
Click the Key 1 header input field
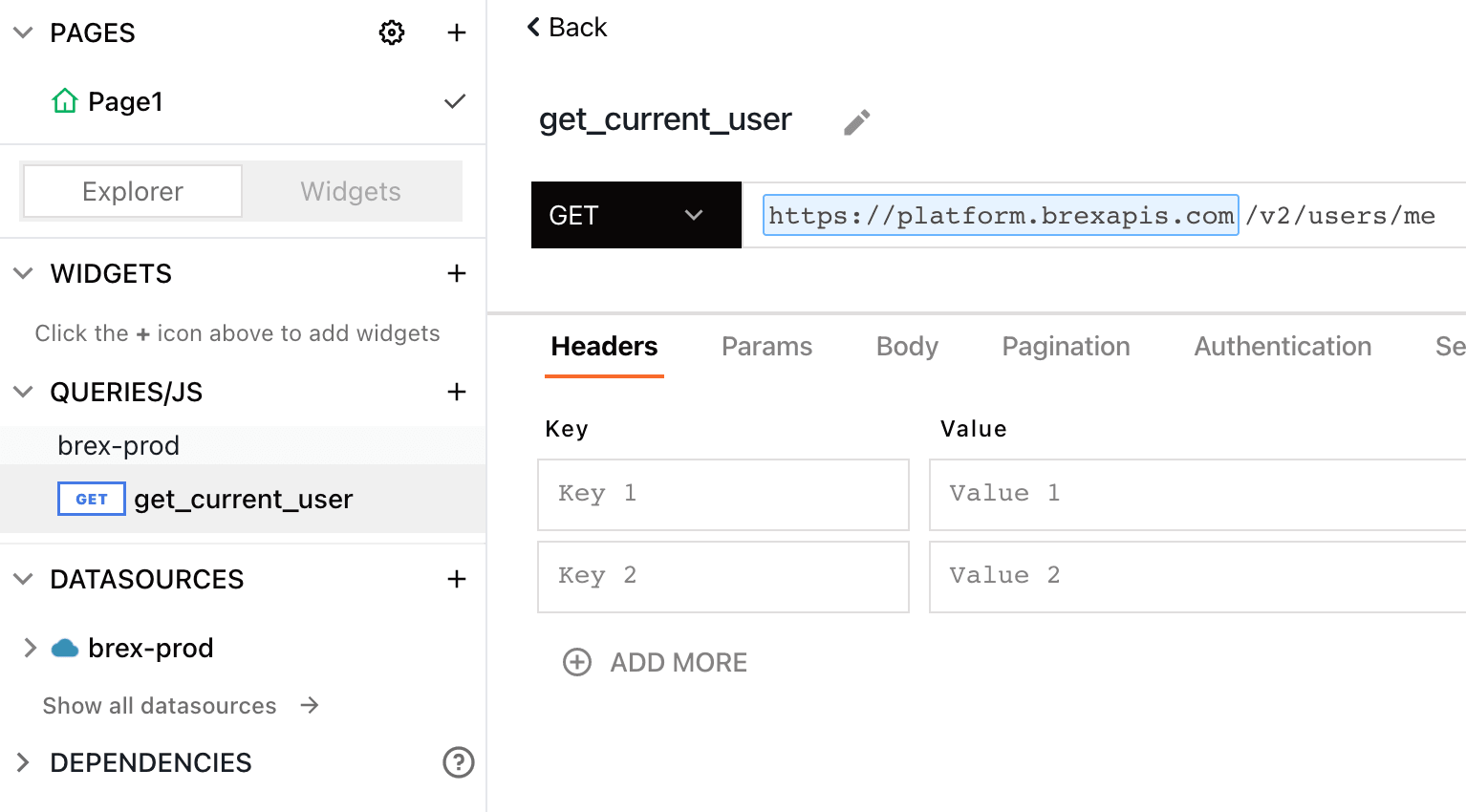tap(722, 494)
